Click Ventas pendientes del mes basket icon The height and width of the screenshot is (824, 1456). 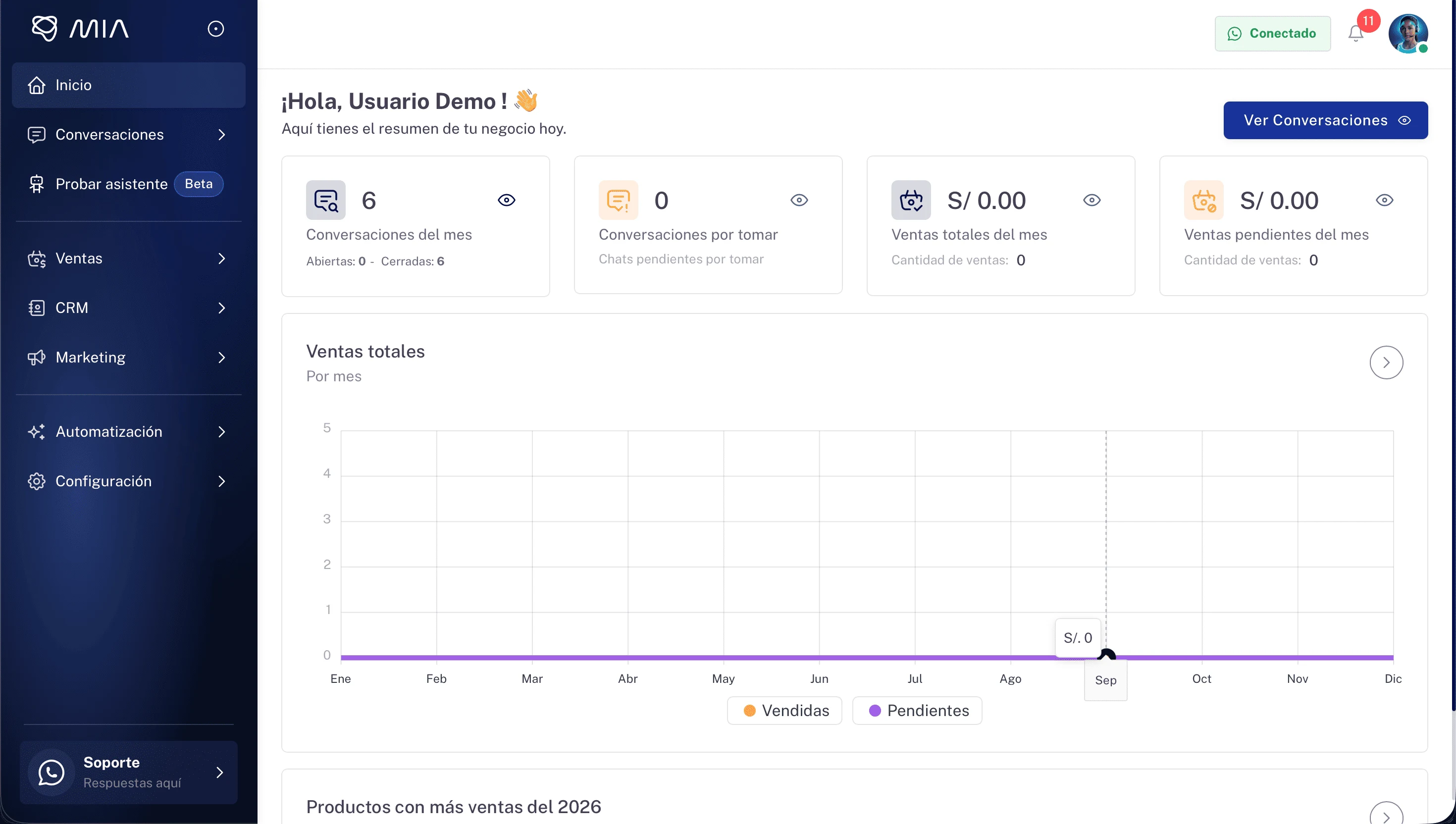pyautogui.click(x=1203, y=201)
